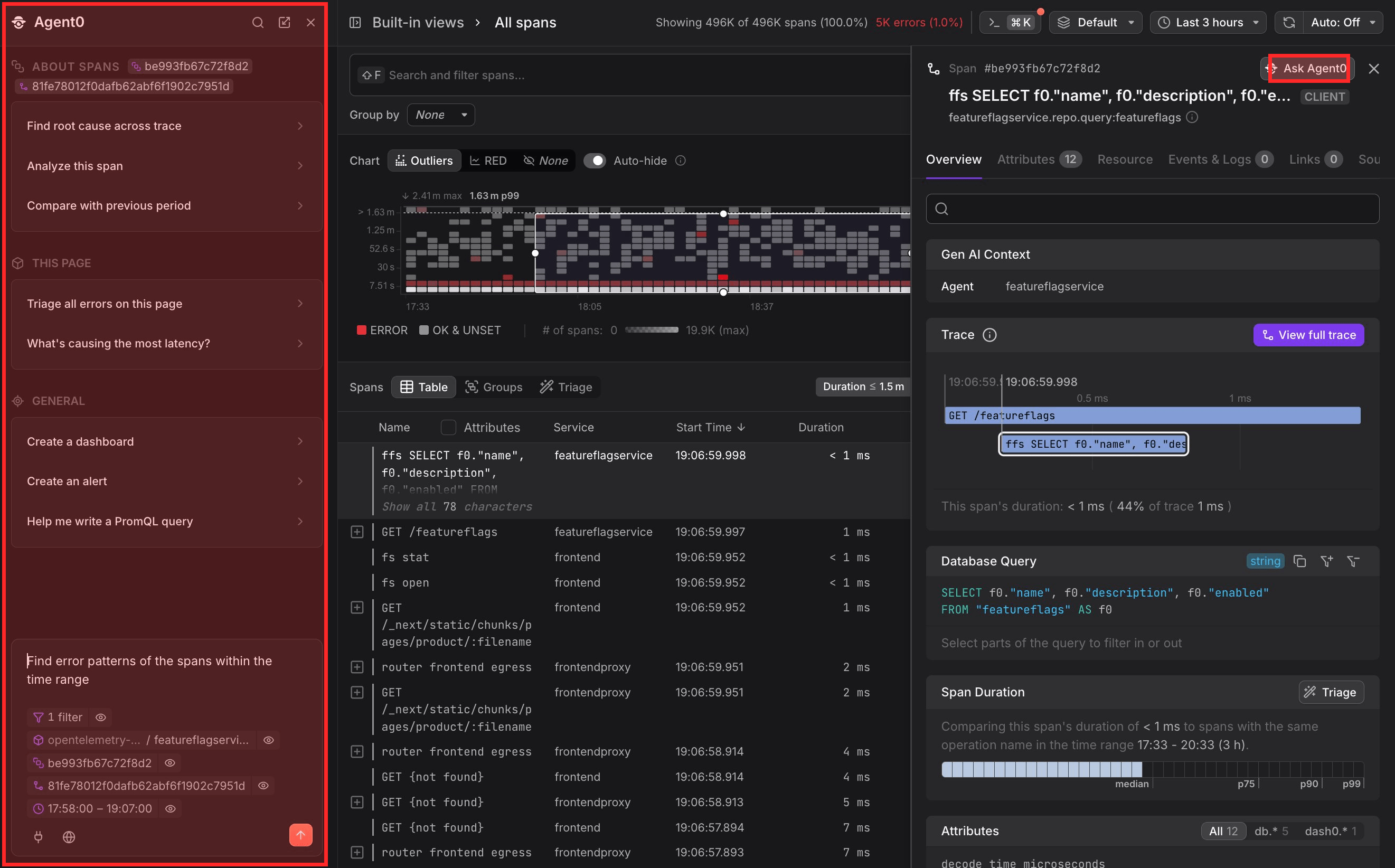Screen dimensions: 1395x868
Task: Toggle the Auto-hide switch
Action: click(595, 161)
